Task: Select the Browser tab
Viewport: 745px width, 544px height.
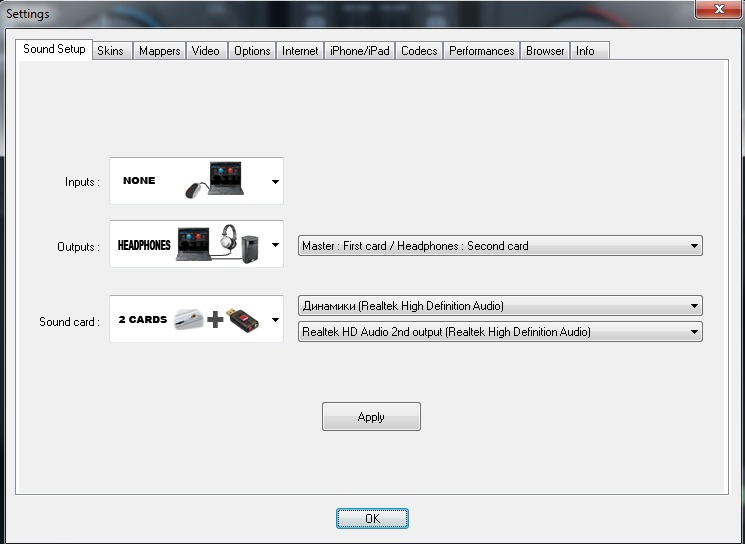Action: (545, 51)
